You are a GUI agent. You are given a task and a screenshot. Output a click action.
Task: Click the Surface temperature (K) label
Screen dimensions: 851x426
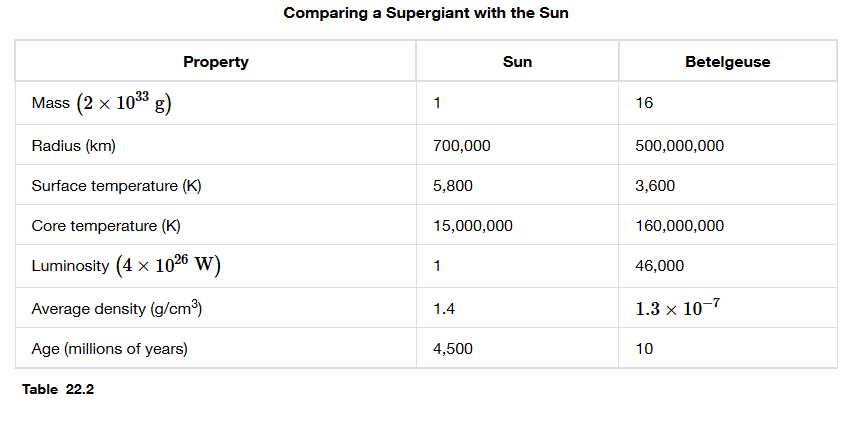(x=116, y=186)
